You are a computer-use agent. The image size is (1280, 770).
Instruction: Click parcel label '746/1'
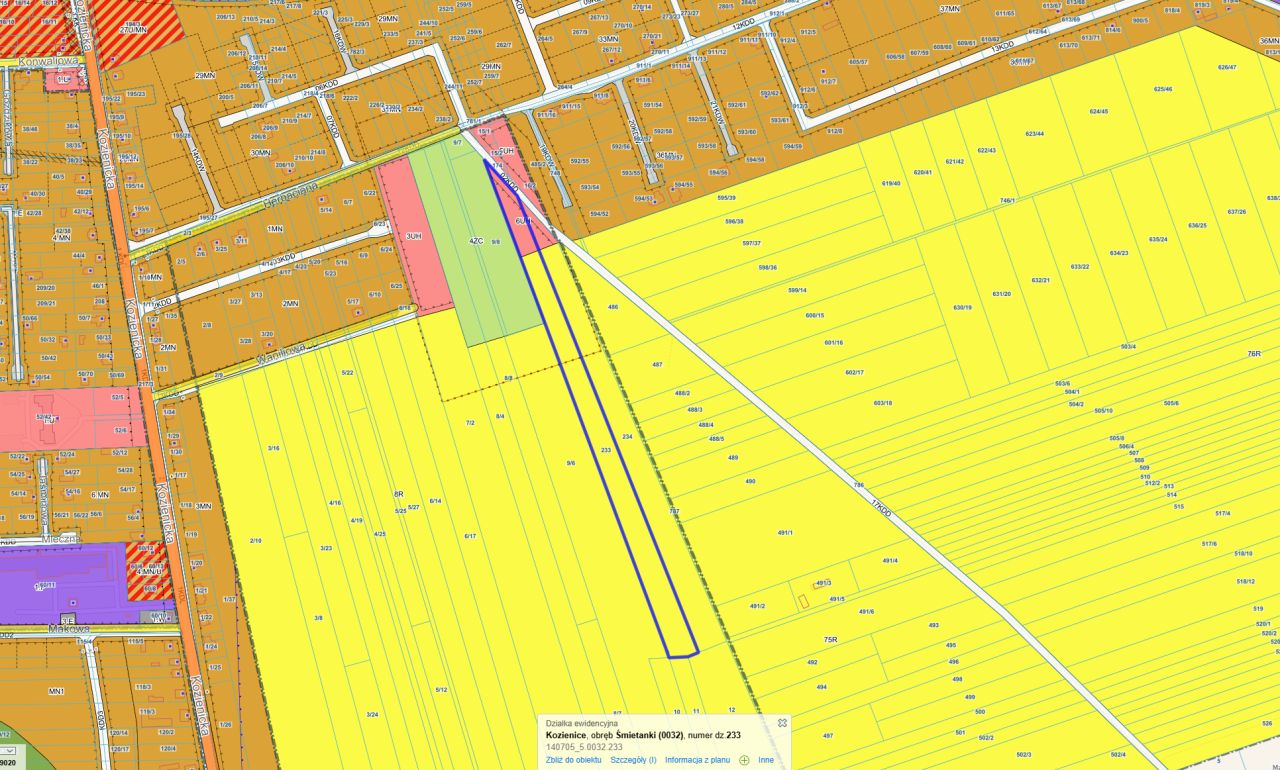(1007, 201)
